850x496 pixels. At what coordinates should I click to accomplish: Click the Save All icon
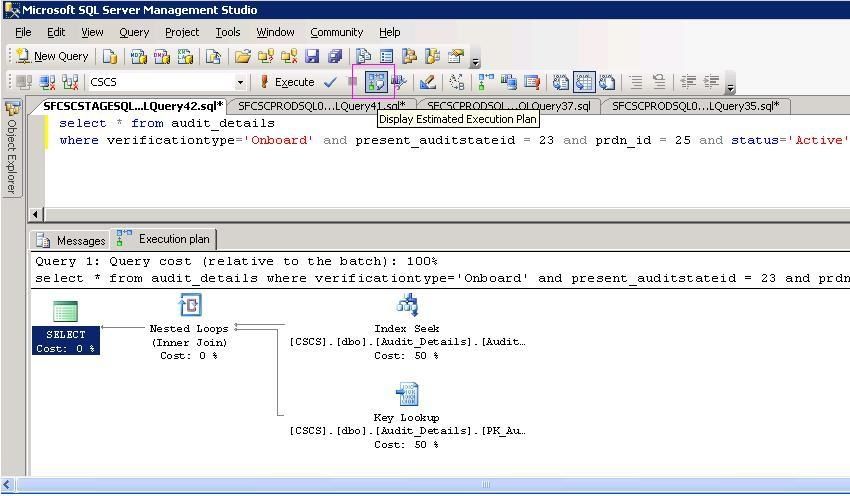pos(335,56)
